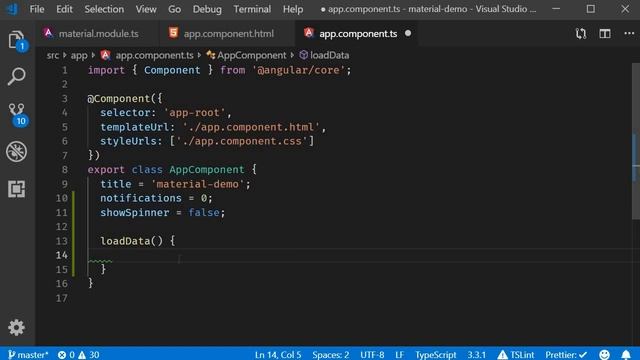Click './app.component.css' styleUrls string

click(241, 141)
